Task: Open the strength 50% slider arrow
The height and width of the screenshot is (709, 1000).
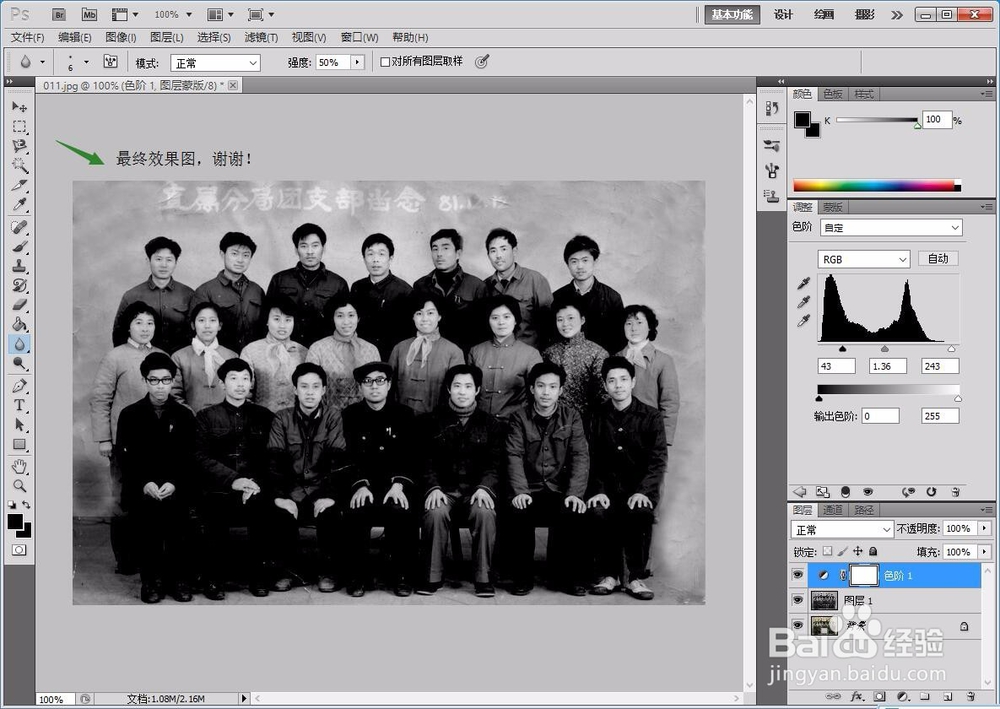Action: [x=357, y=62]
